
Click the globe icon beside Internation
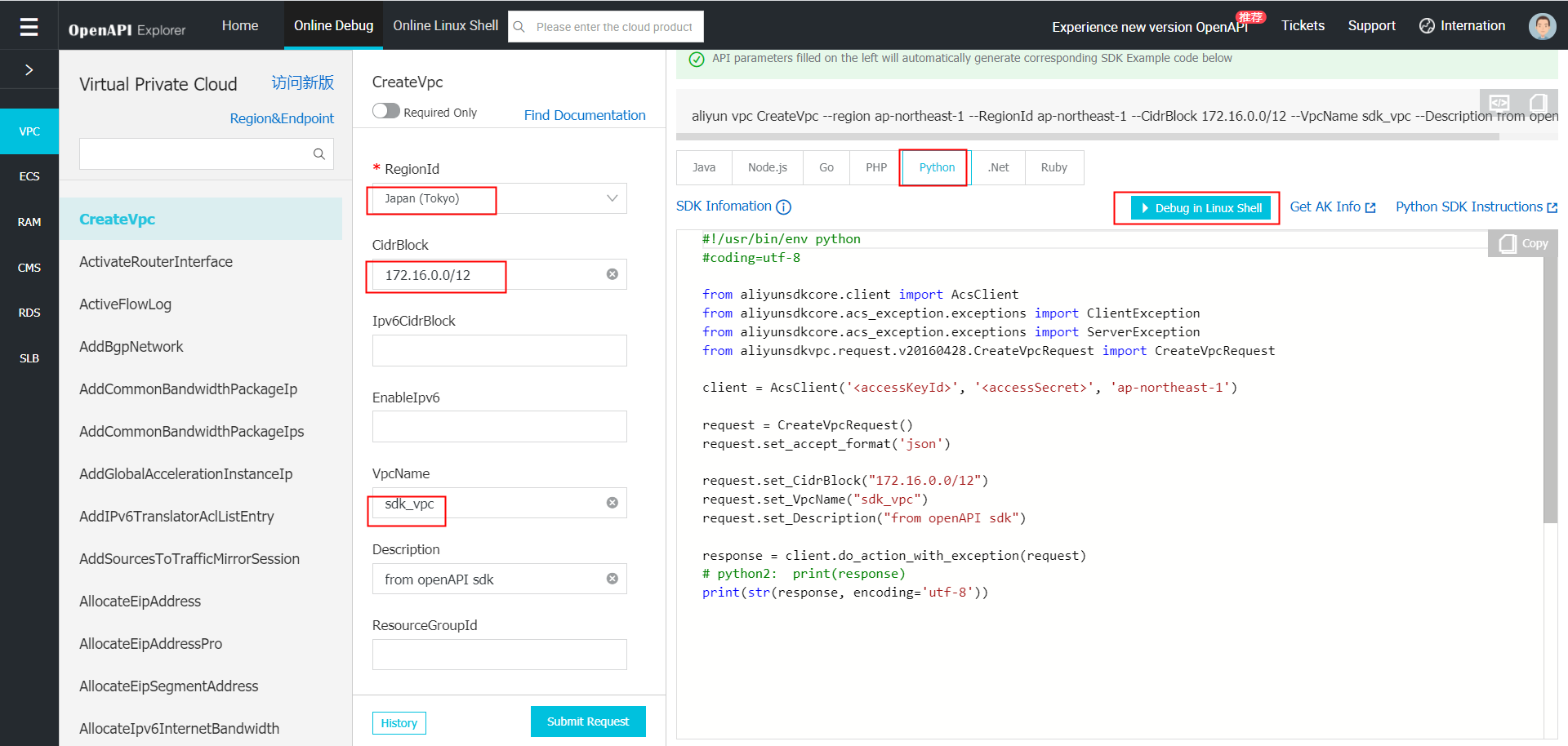coord(1427,26)
